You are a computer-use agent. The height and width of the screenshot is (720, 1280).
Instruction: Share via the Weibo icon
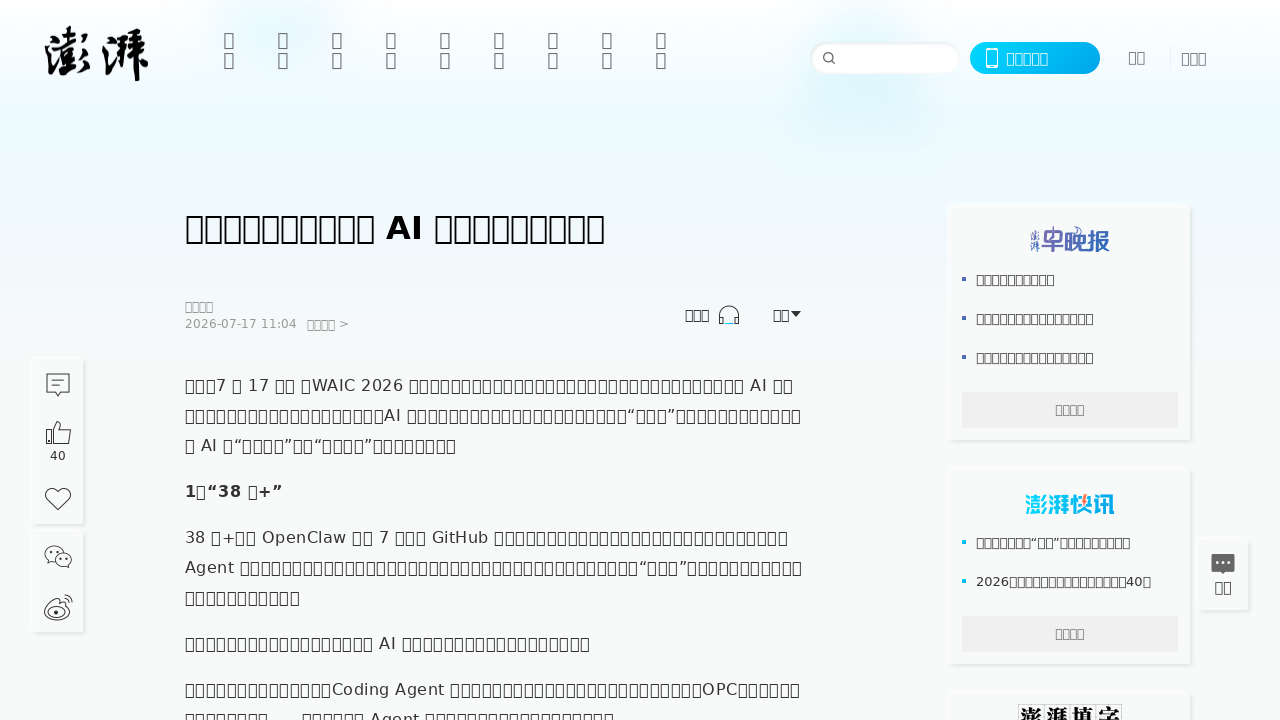tap(58, 607)
